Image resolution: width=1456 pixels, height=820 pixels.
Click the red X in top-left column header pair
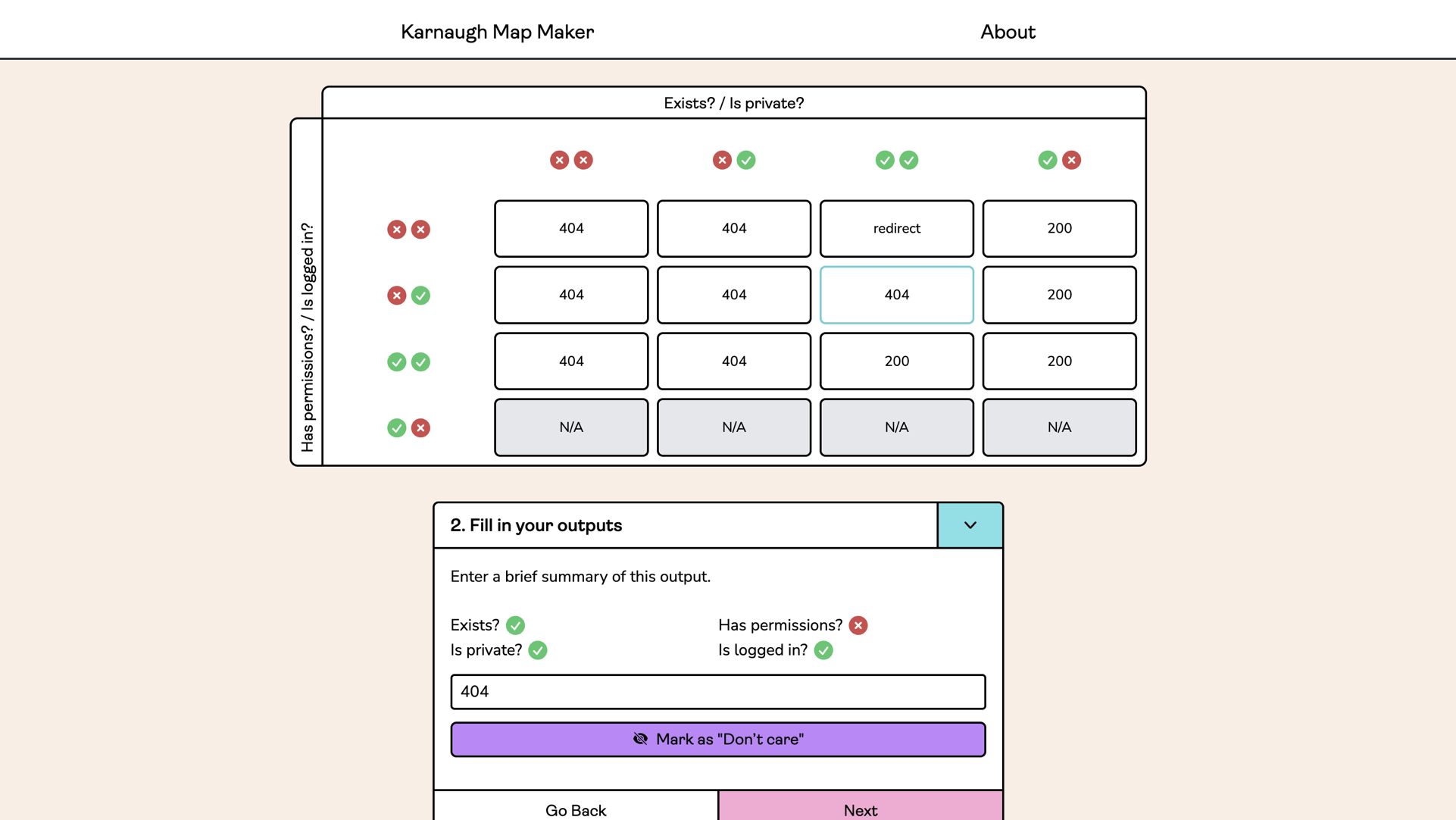[x=559, y=159]
